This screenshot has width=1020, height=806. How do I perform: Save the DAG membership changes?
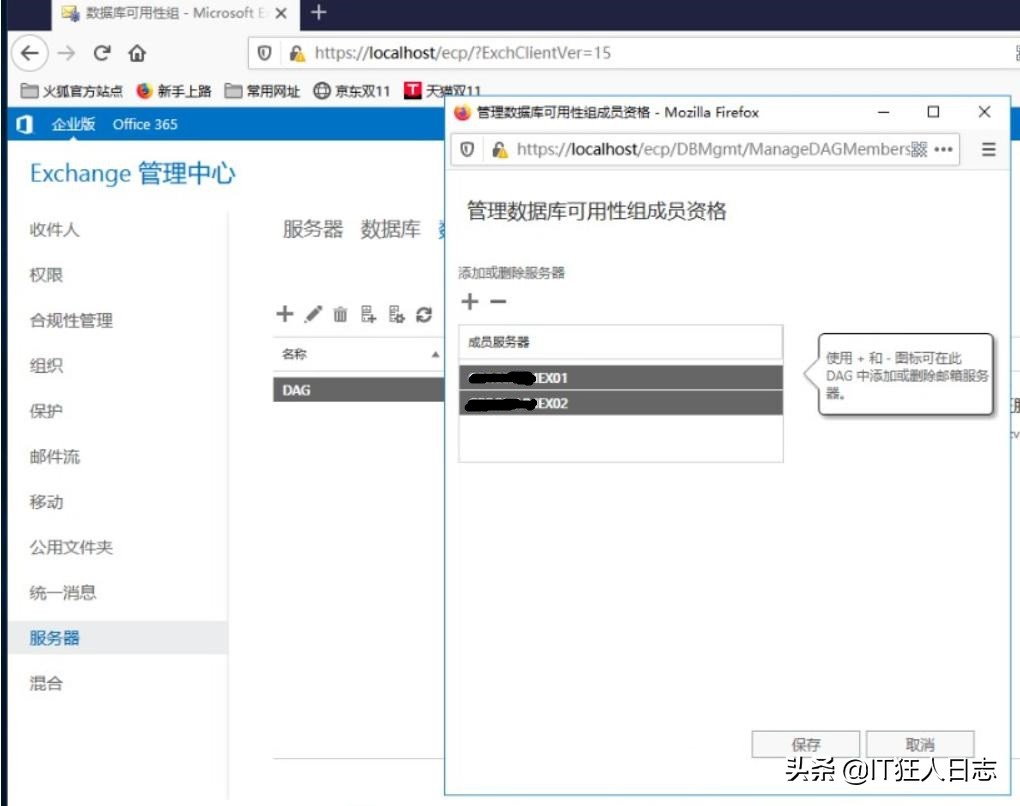tap(807, 744)
